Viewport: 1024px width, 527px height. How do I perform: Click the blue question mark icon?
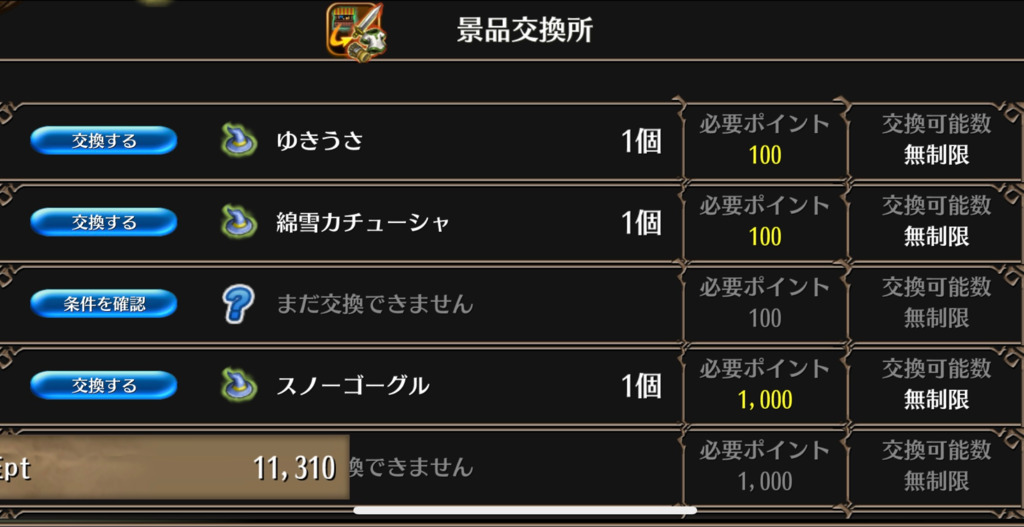pyautogui.click(x=238, y=304)
